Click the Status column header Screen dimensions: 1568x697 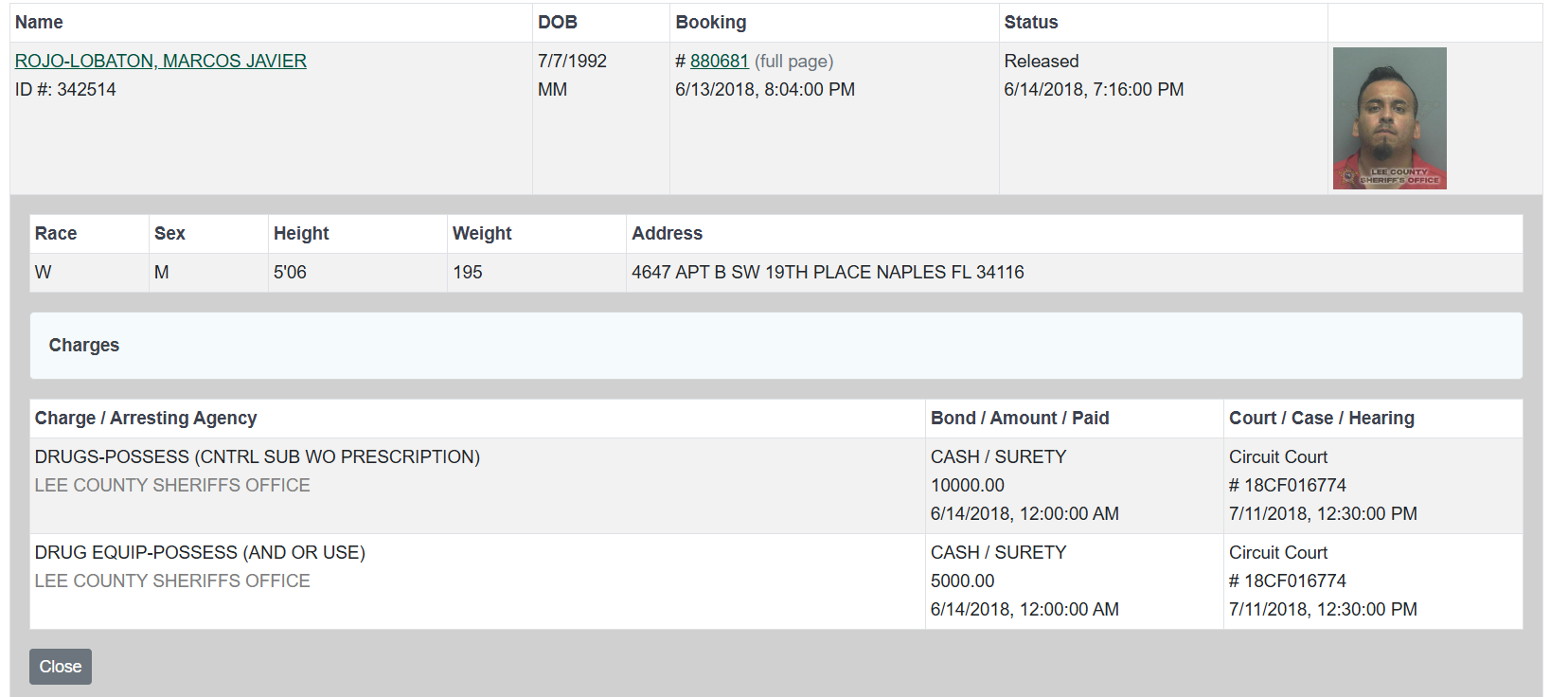[1030, 22]
